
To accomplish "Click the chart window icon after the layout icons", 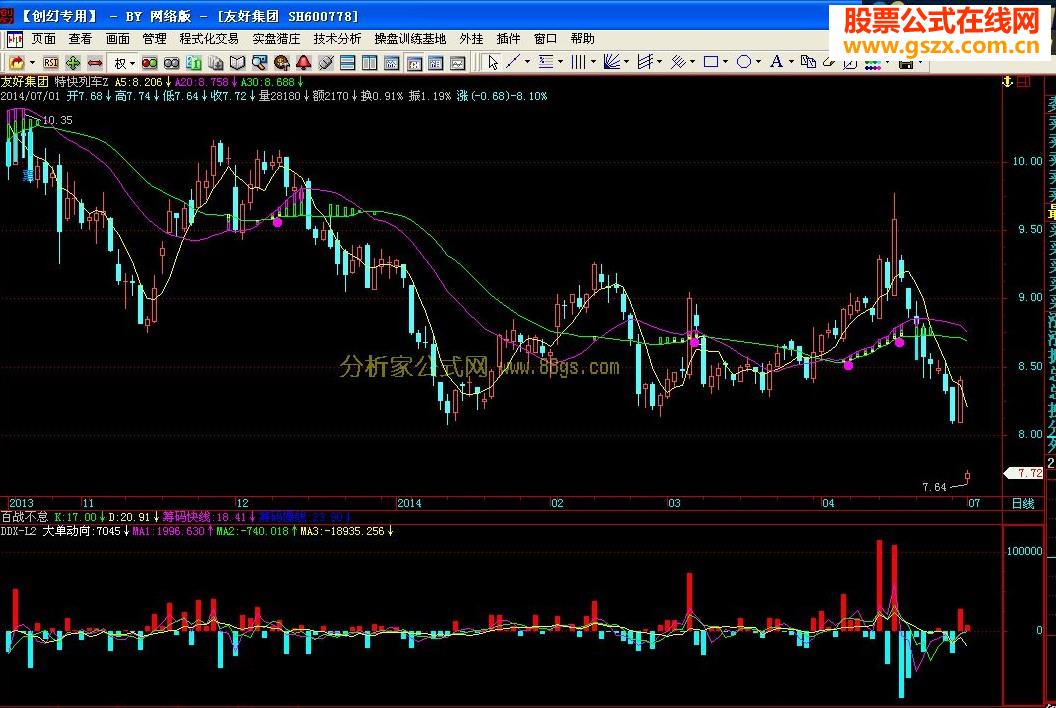I will click(391, 63).
